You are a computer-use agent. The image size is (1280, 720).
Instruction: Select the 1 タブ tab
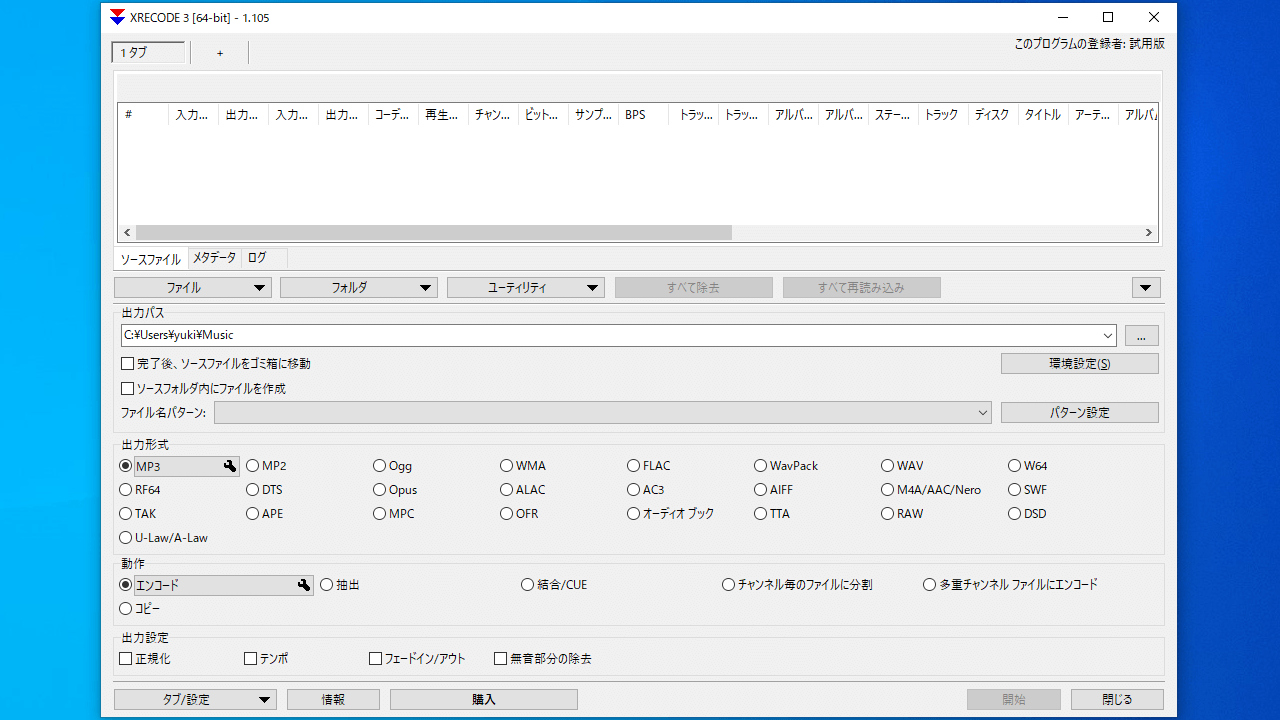(148, 53)
